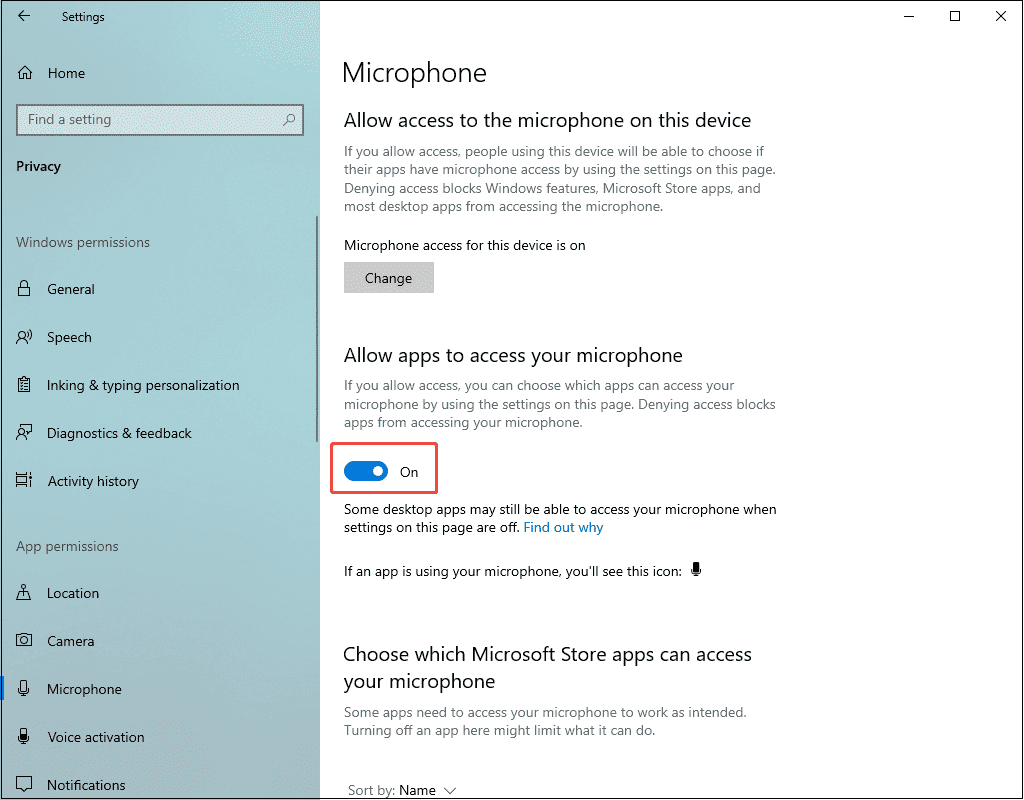This screenshot has height=800, width=1024.
Task: Open Notifications settings via its icon
Action: pyautogui.click(x=22, y=785)
